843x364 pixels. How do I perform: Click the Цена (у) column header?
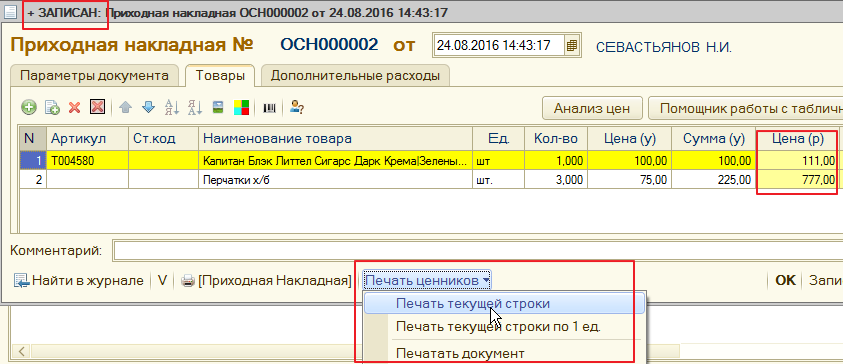coord(630,139)
